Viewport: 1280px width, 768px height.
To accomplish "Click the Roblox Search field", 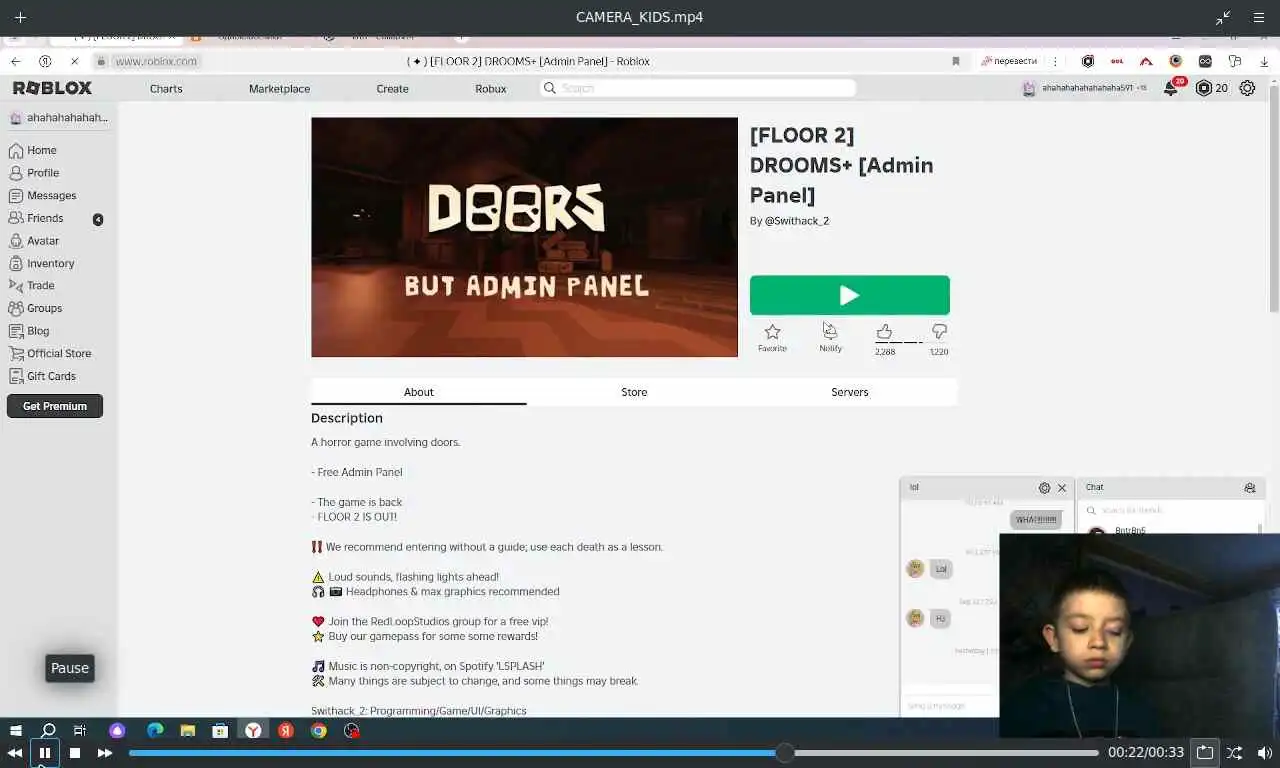I will (x=698, y=88).
